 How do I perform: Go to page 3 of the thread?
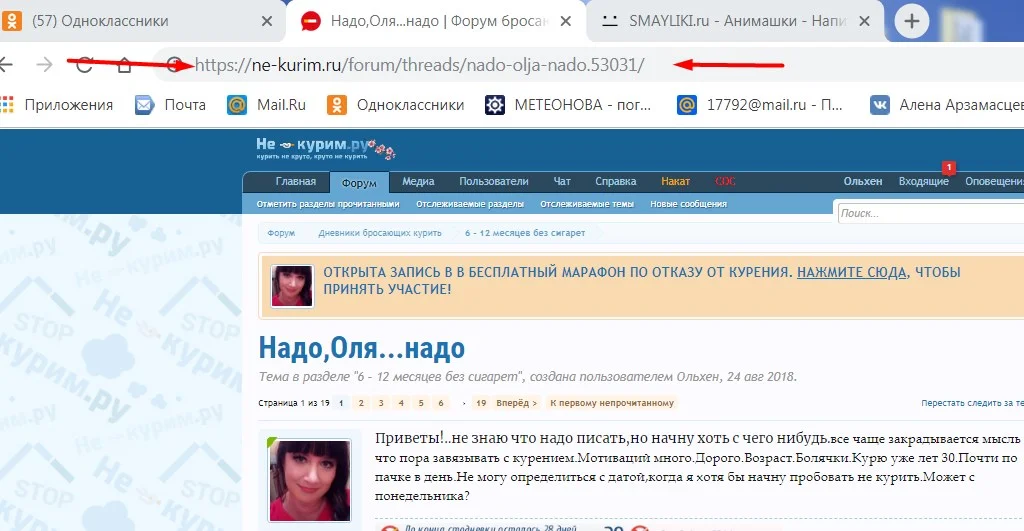click(x=381, y=403)
